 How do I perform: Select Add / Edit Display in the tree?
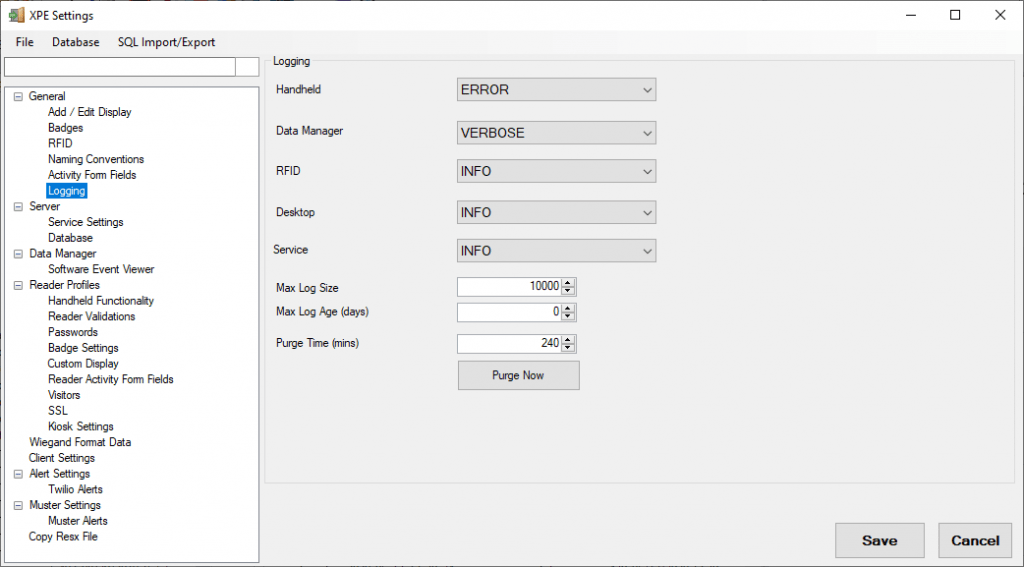[x=89, y=112]
